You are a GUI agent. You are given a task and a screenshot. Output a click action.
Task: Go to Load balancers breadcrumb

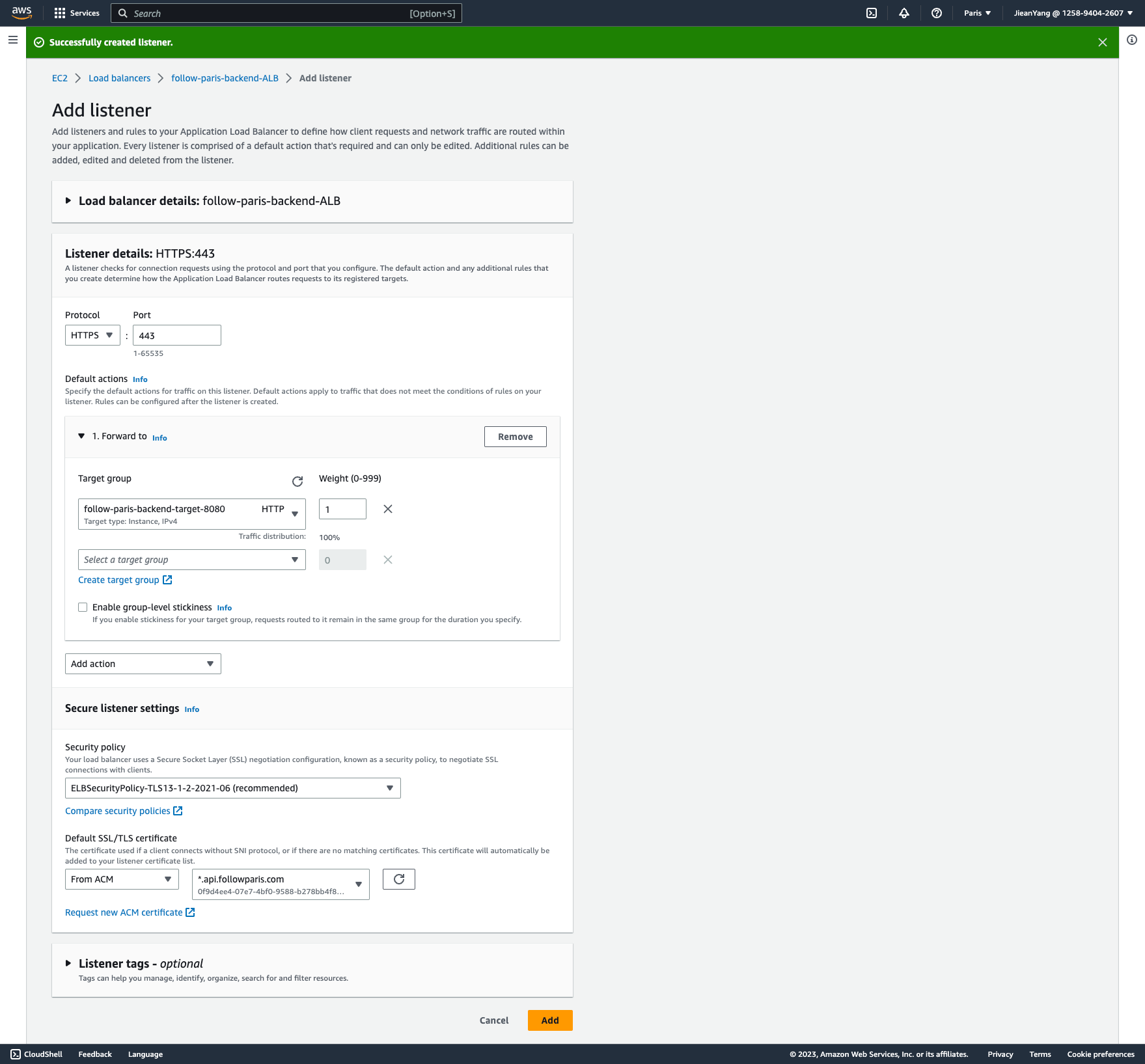coord(120,78)
